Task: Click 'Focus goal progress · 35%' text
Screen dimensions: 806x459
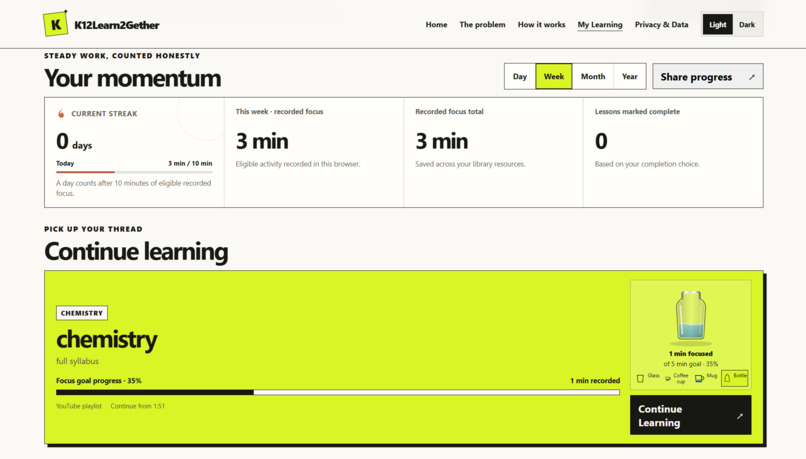Action: (x=99, y=381)
